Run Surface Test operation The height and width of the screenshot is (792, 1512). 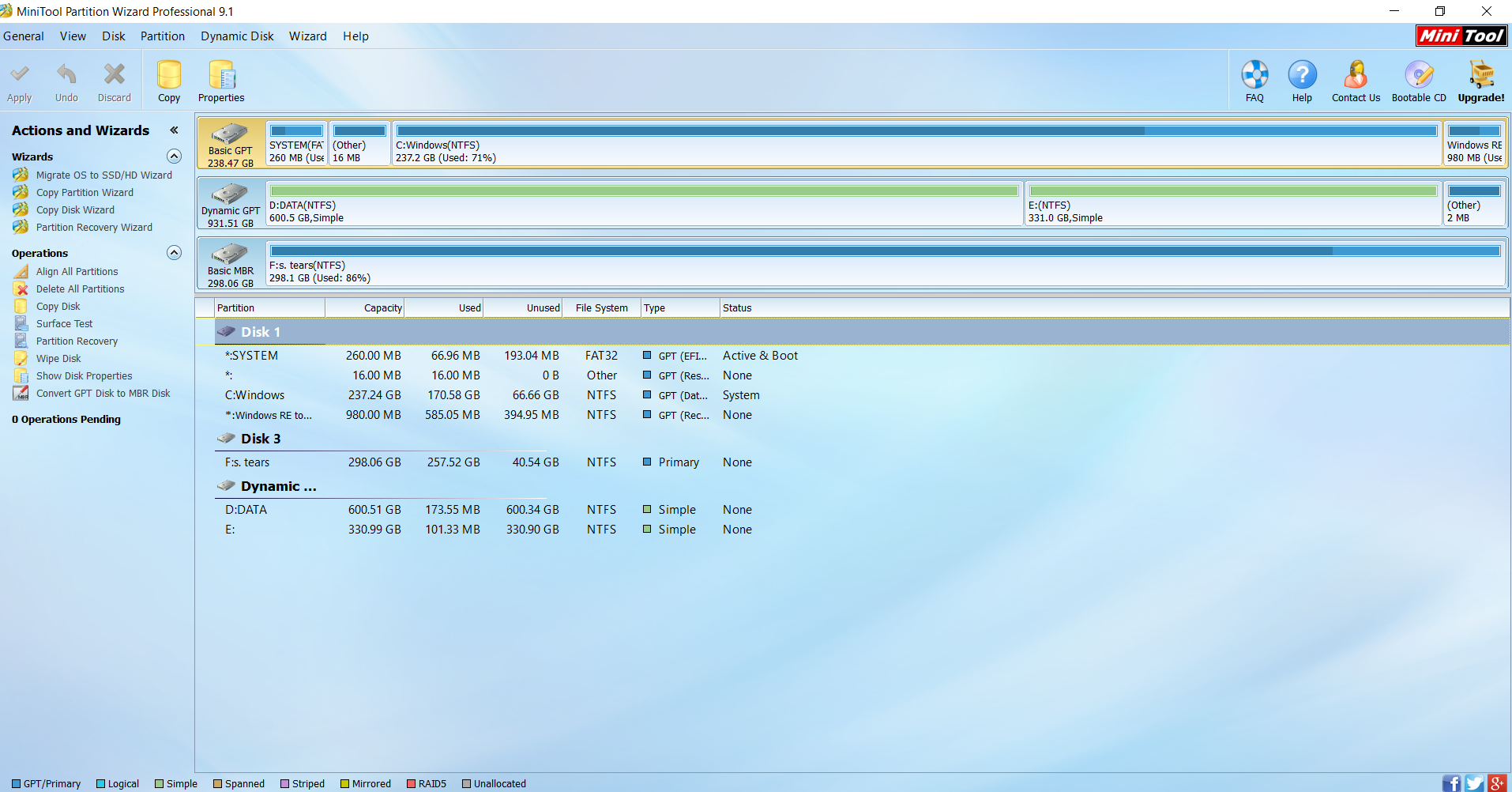point(64,324)
